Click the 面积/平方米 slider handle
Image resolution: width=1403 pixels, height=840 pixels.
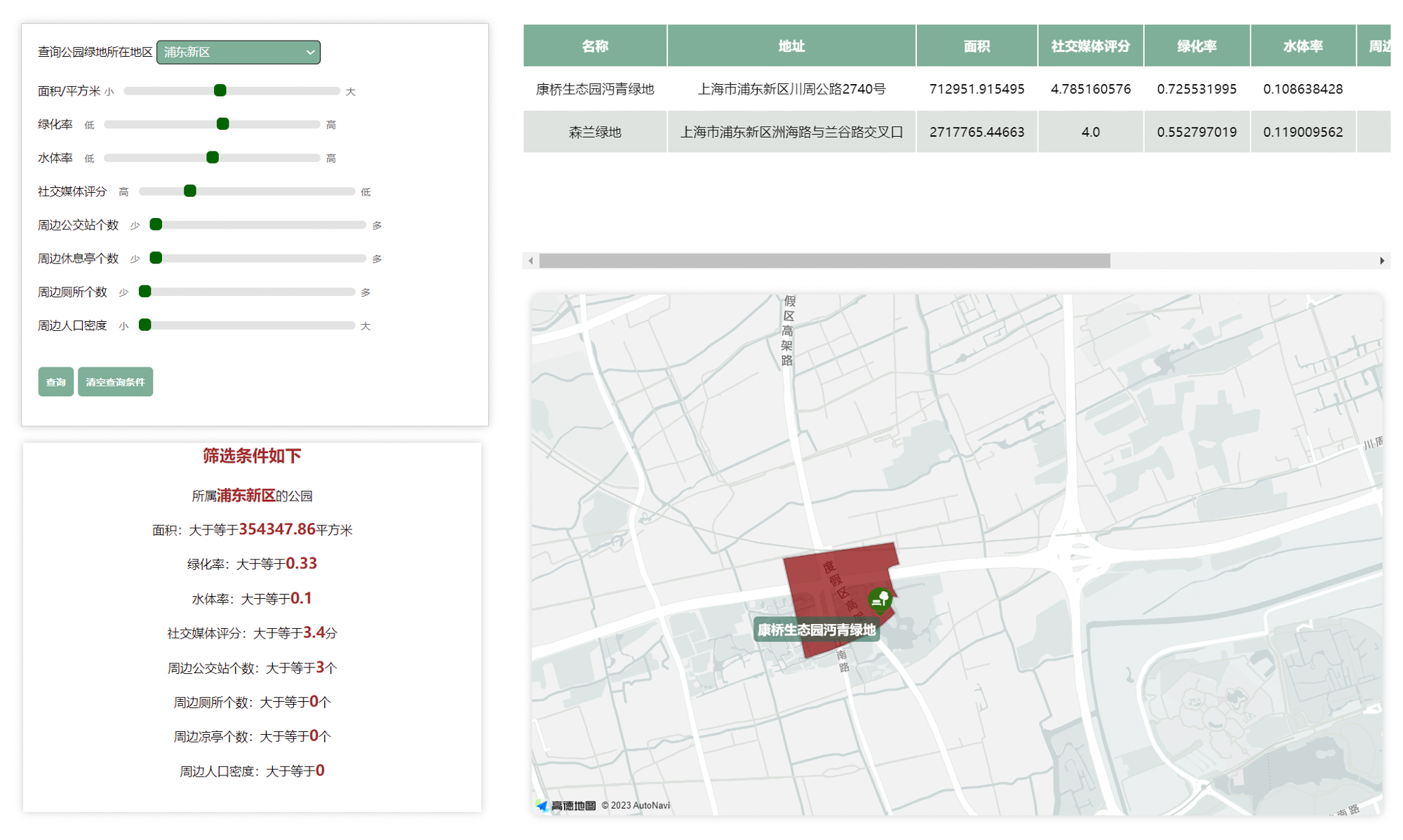click(220, 90)
